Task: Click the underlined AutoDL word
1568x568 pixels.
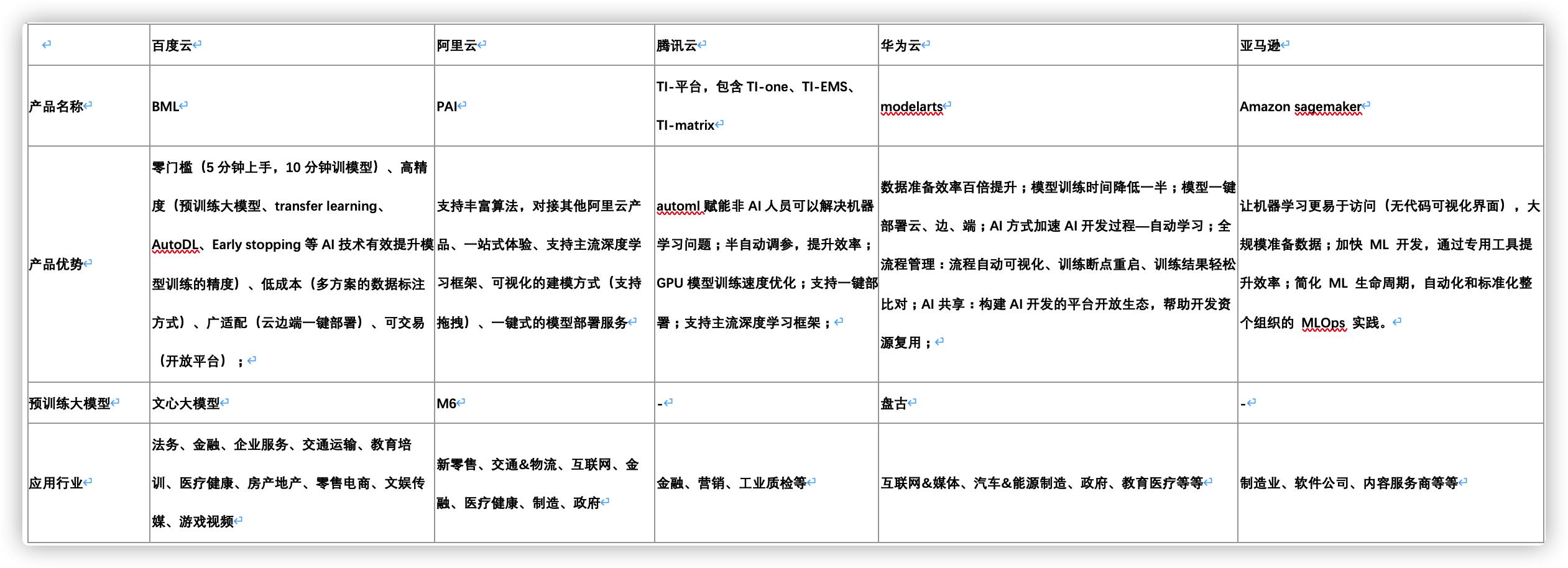Action: [175, 245]
